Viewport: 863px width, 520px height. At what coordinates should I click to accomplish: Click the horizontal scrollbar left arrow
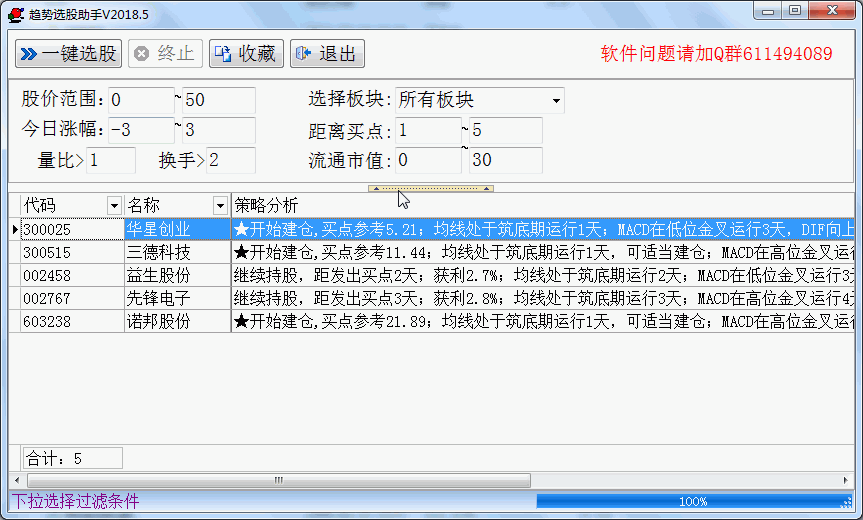click(17, 480)
